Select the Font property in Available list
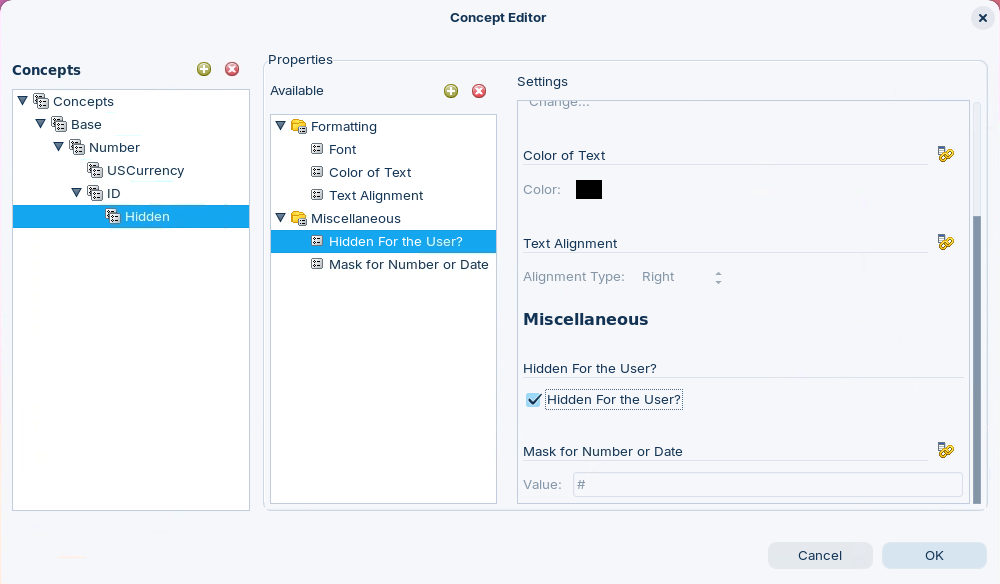Screen dimensions: 1000x584 pyautogui.click(x=342, y=149)
